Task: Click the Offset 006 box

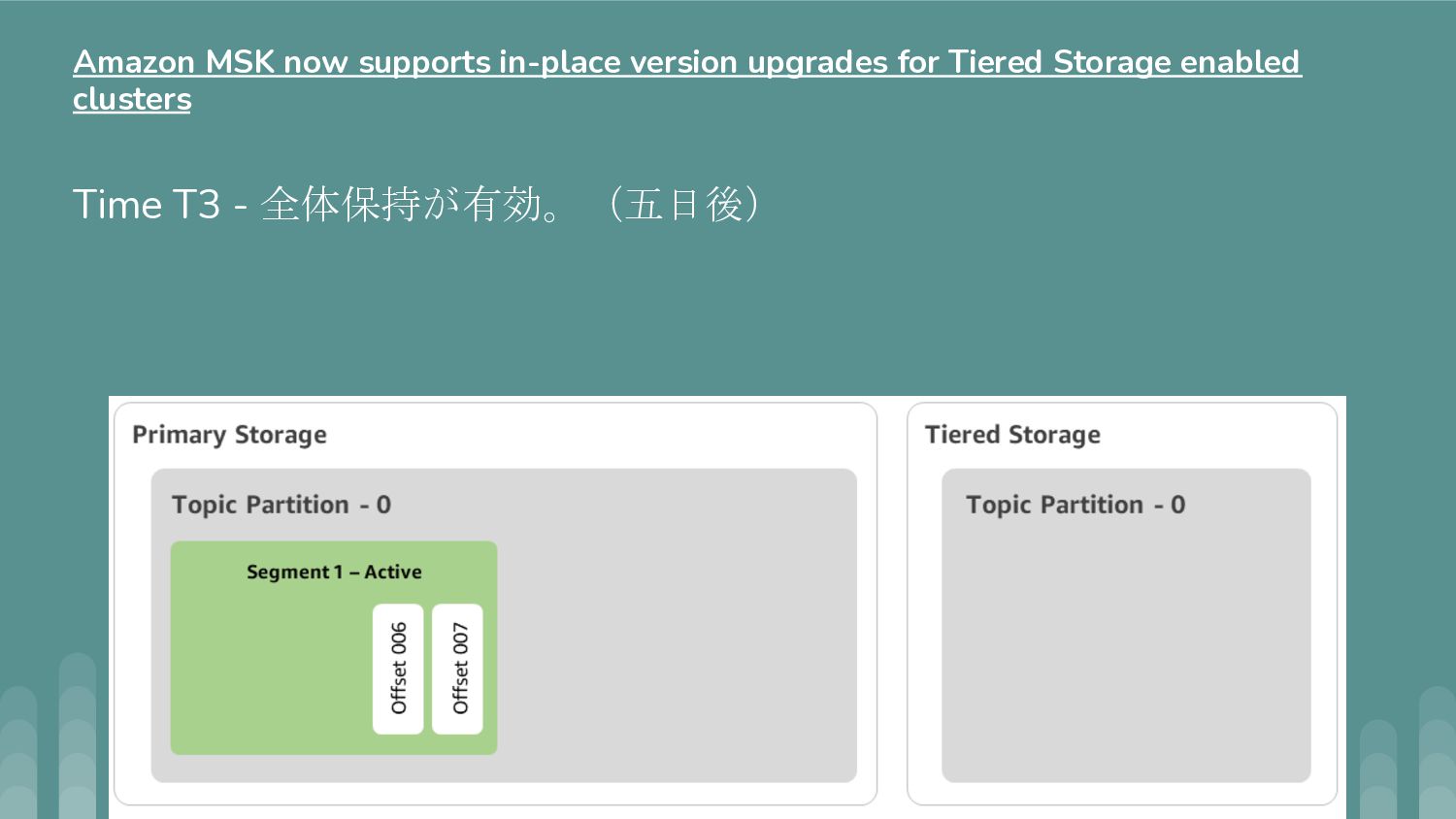Action: tap(398, 669)
